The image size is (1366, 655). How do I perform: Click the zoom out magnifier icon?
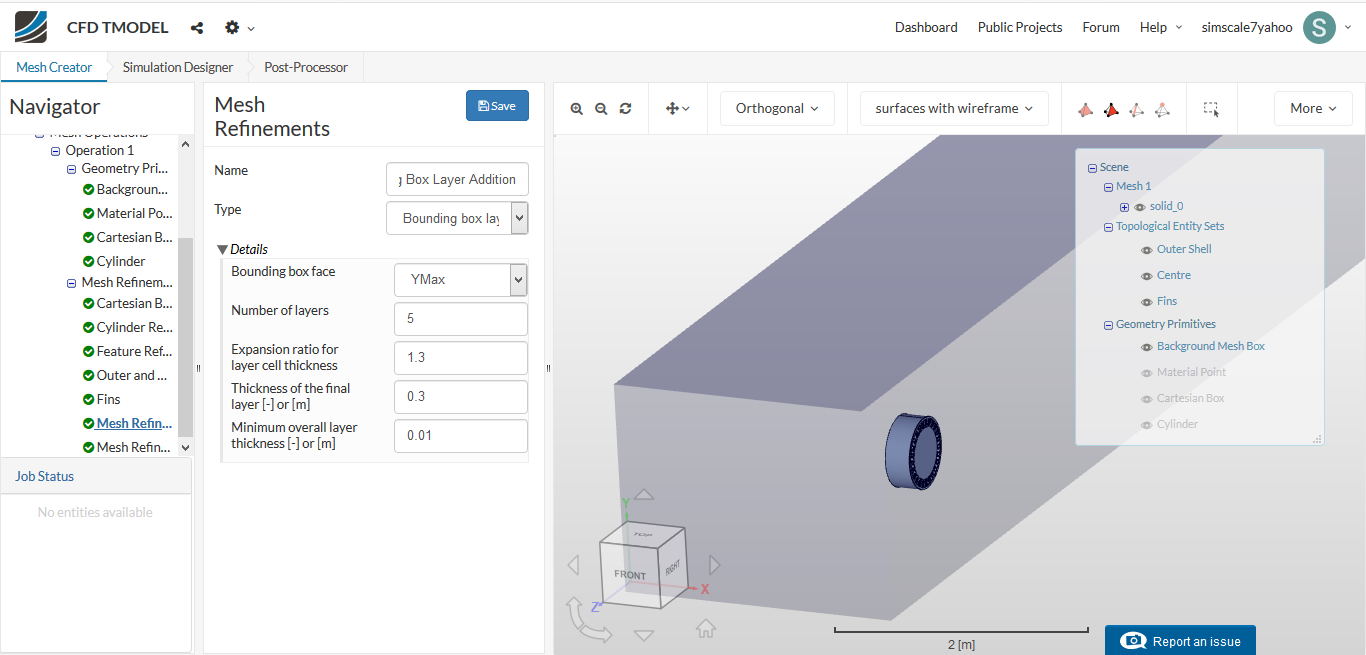(601, 109)
